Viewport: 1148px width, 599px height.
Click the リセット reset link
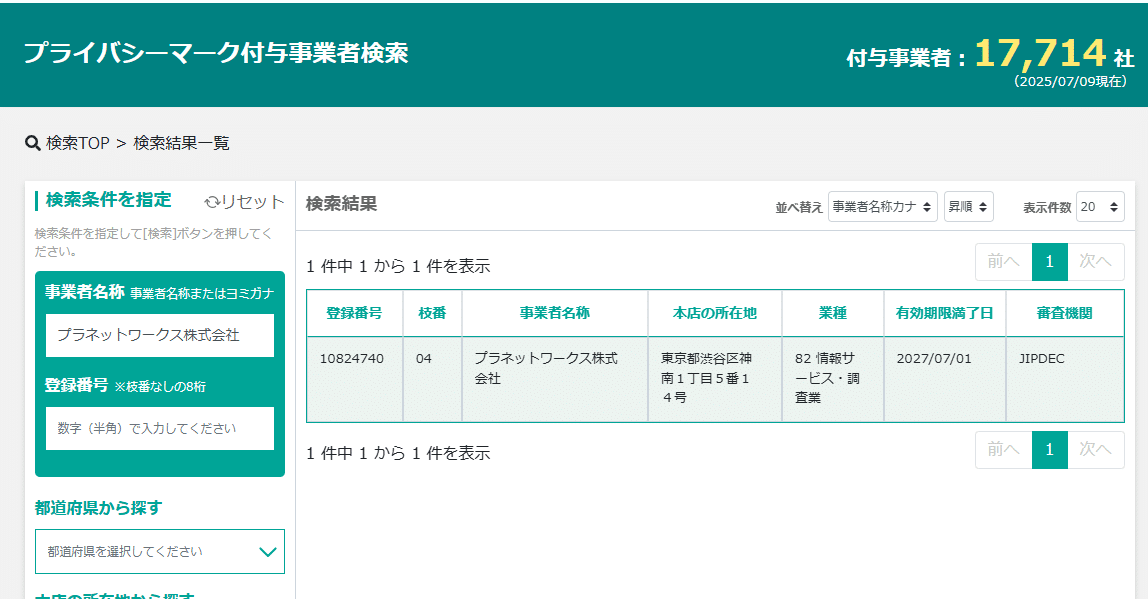253,201
